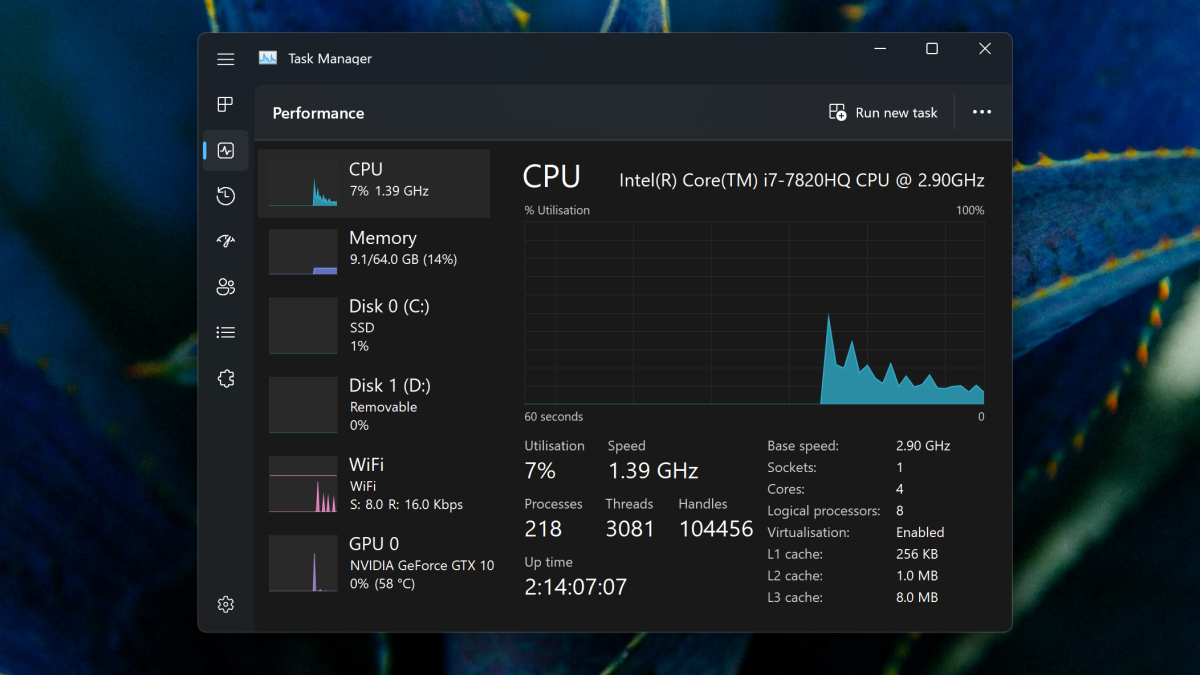Select the CPU resource in the list

374,183
